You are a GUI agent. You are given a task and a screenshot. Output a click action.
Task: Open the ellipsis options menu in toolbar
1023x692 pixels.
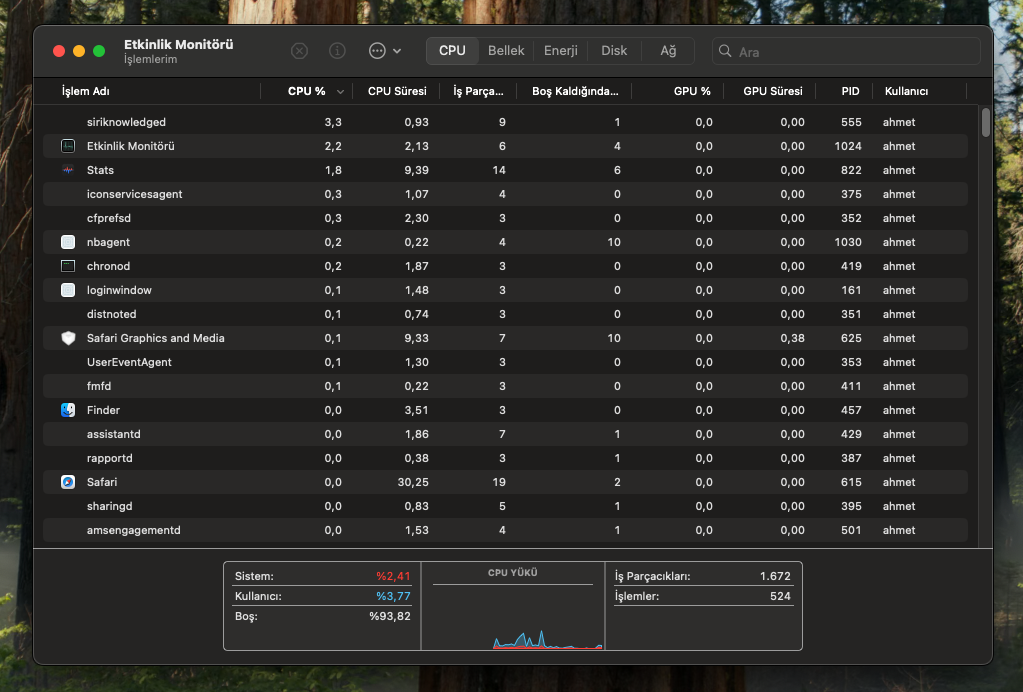coord(384,51)
